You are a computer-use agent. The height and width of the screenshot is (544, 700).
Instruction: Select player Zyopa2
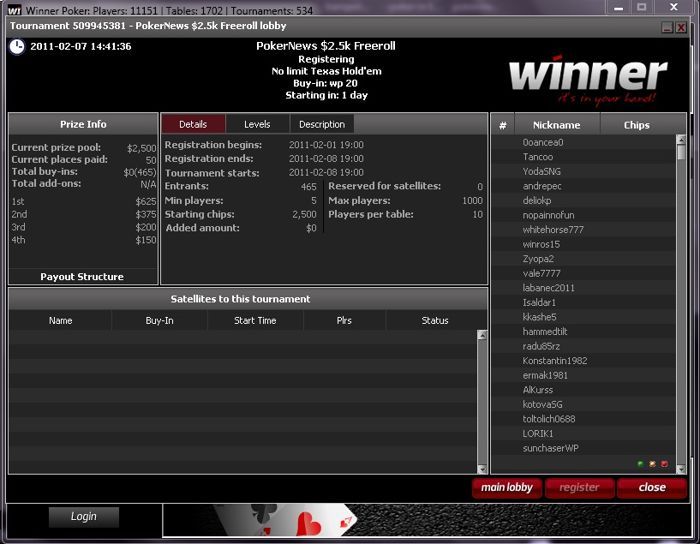click(x=583, y=259)
